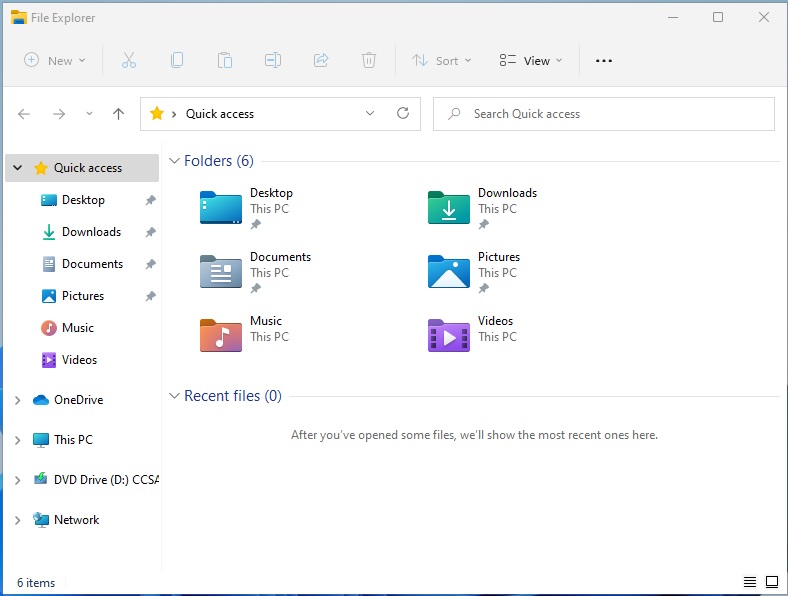Click the Rename icon in toolbar
This screenshot has height=596, width=788.
[273, 61]
